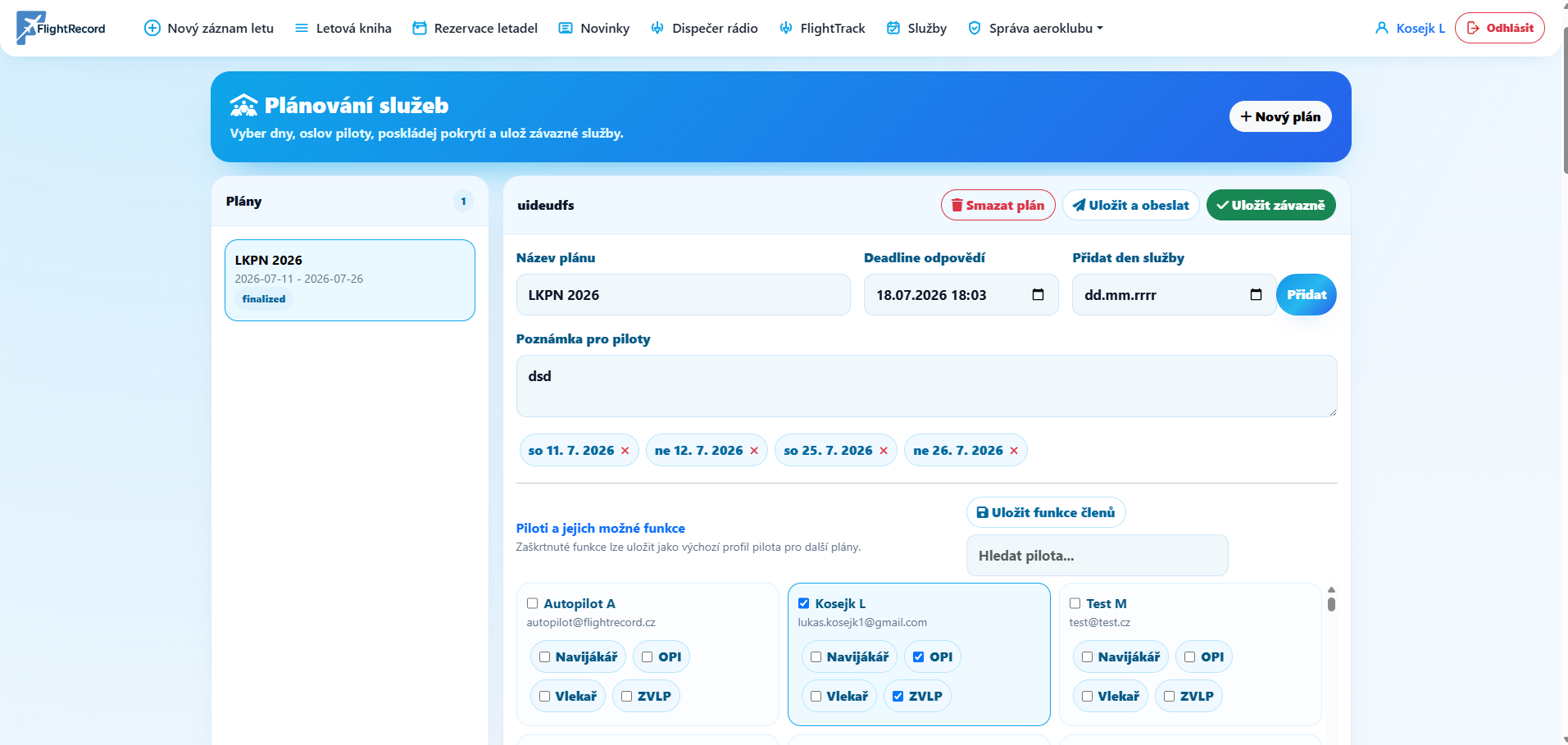Viewport: 1568px width, 745px height.
Task: Uncheck the Kosejk L pilot checkbox
Action: point(804,603)
